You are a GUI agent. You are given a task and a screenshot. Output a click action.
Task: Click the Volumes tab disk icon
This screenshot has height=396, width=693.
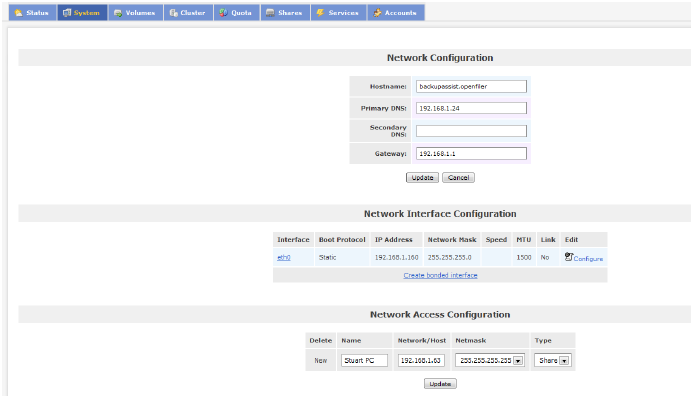[x=118, y=13]
